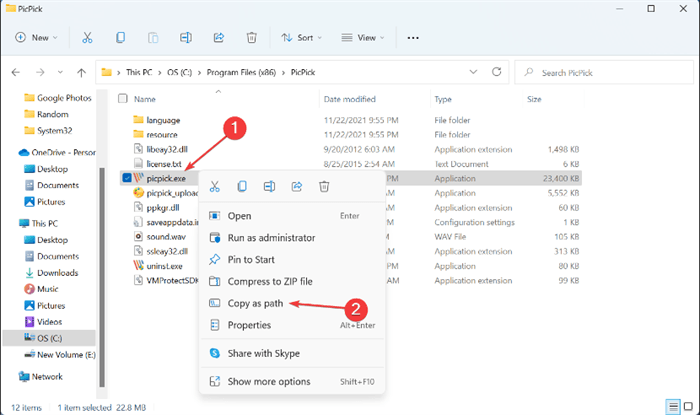Viewport: 700px width, 415px height.
Task: Select Music in the sidebar
Action: click(x=41, y=289)
